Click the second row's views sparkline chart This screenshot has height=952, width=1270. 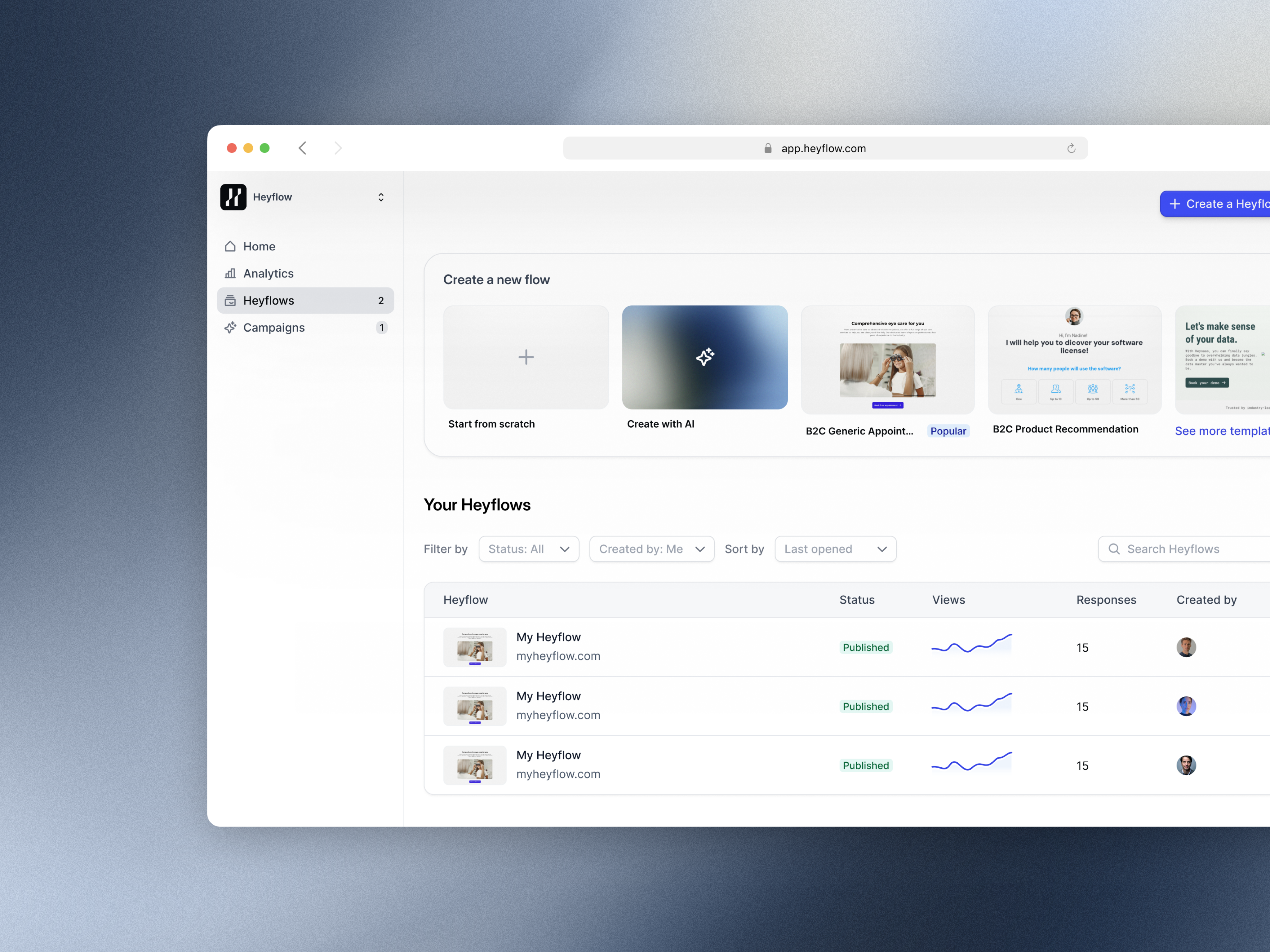pyautogui.click(x=971, y=703)
